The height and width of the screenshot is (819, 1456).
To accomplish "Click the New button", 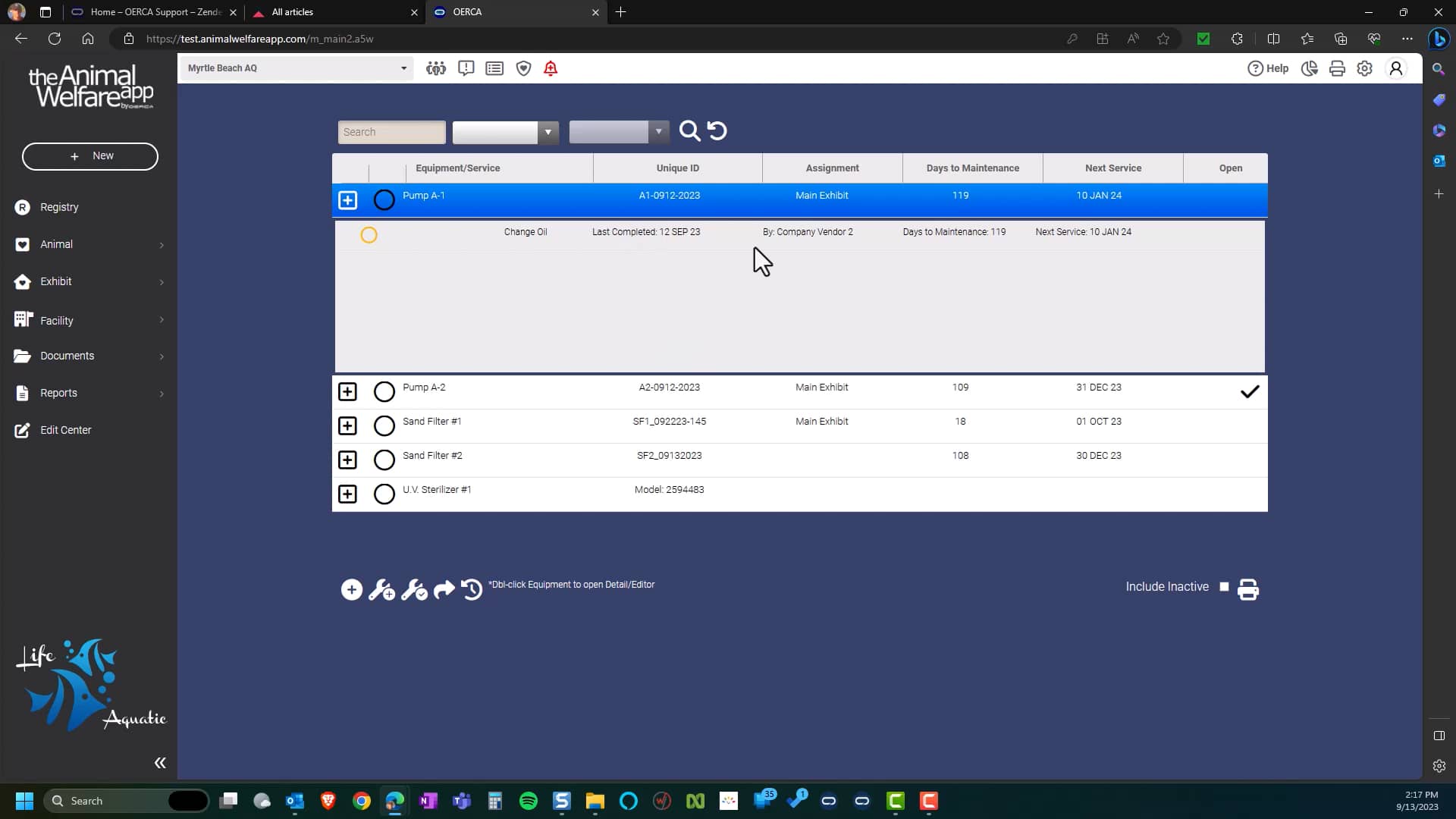I will (x=90, y=156).
